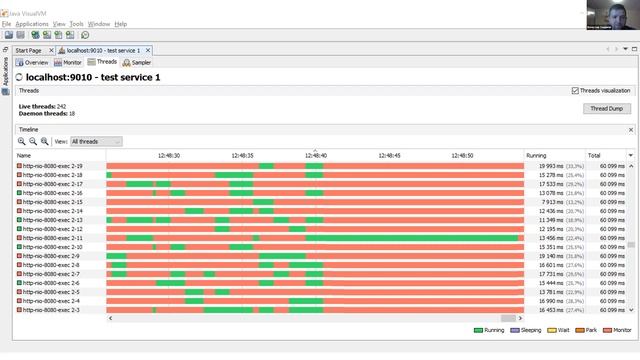Click the horizontal timeline scrollbar thumb
The image size is (640, 360).
[x=508, y=318]
